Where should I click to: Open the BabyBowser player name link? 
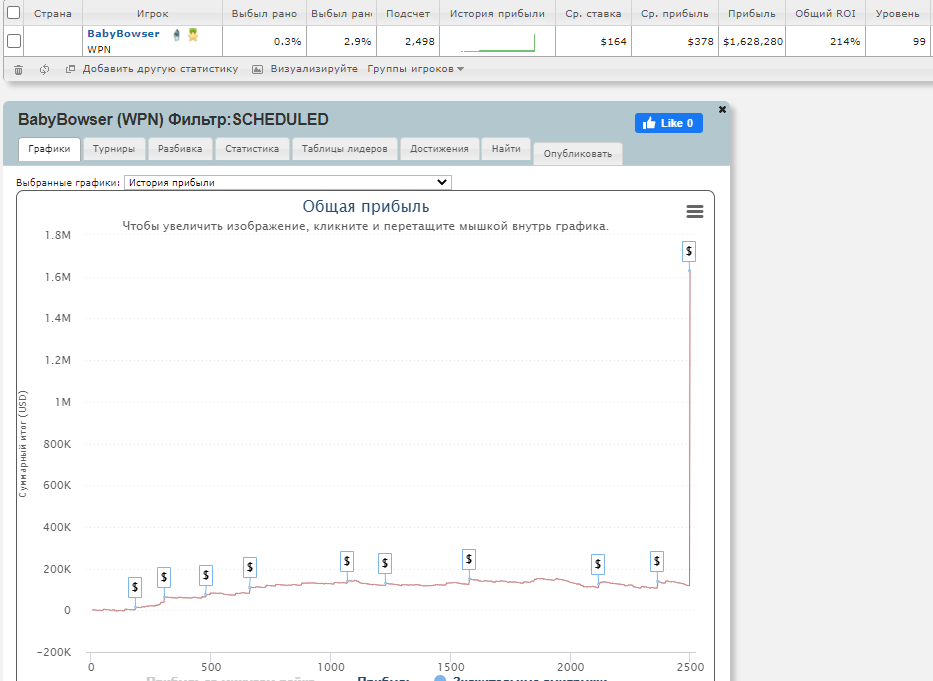[123, 34]
